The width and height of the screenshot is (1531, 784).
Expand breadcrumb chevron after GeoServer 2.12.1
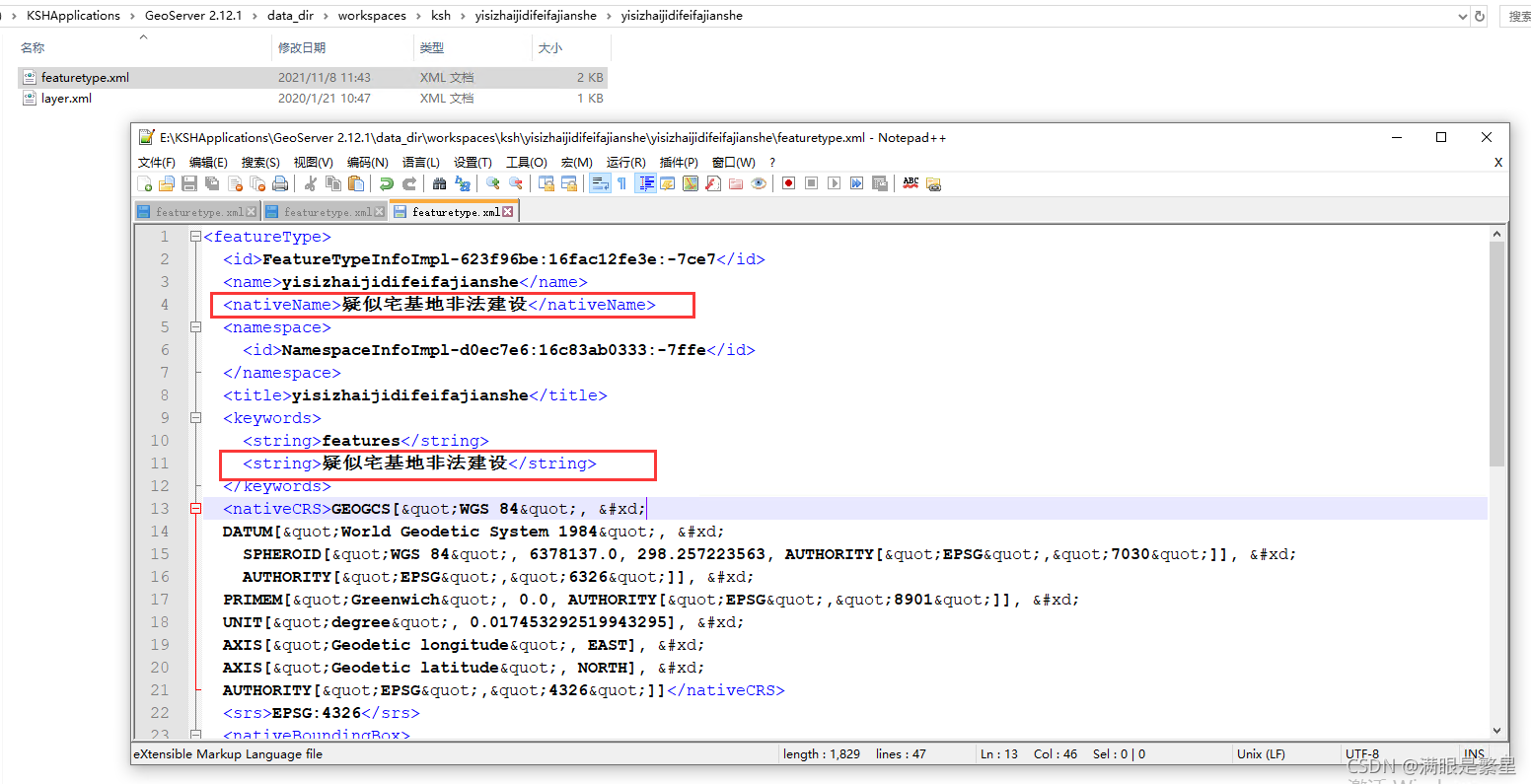(255, 16)
